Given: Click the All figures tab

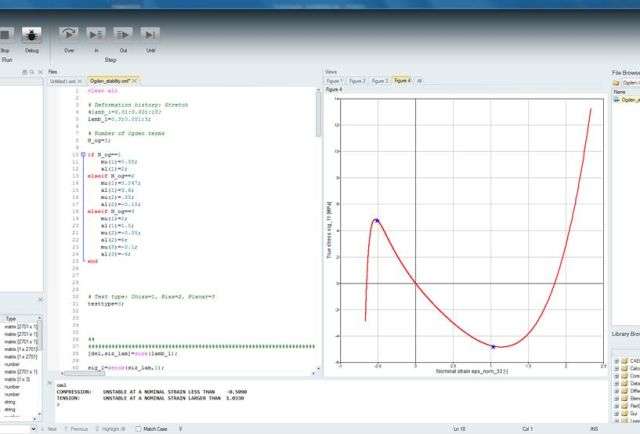Looking at the screenshot, I should click(419, 81).
